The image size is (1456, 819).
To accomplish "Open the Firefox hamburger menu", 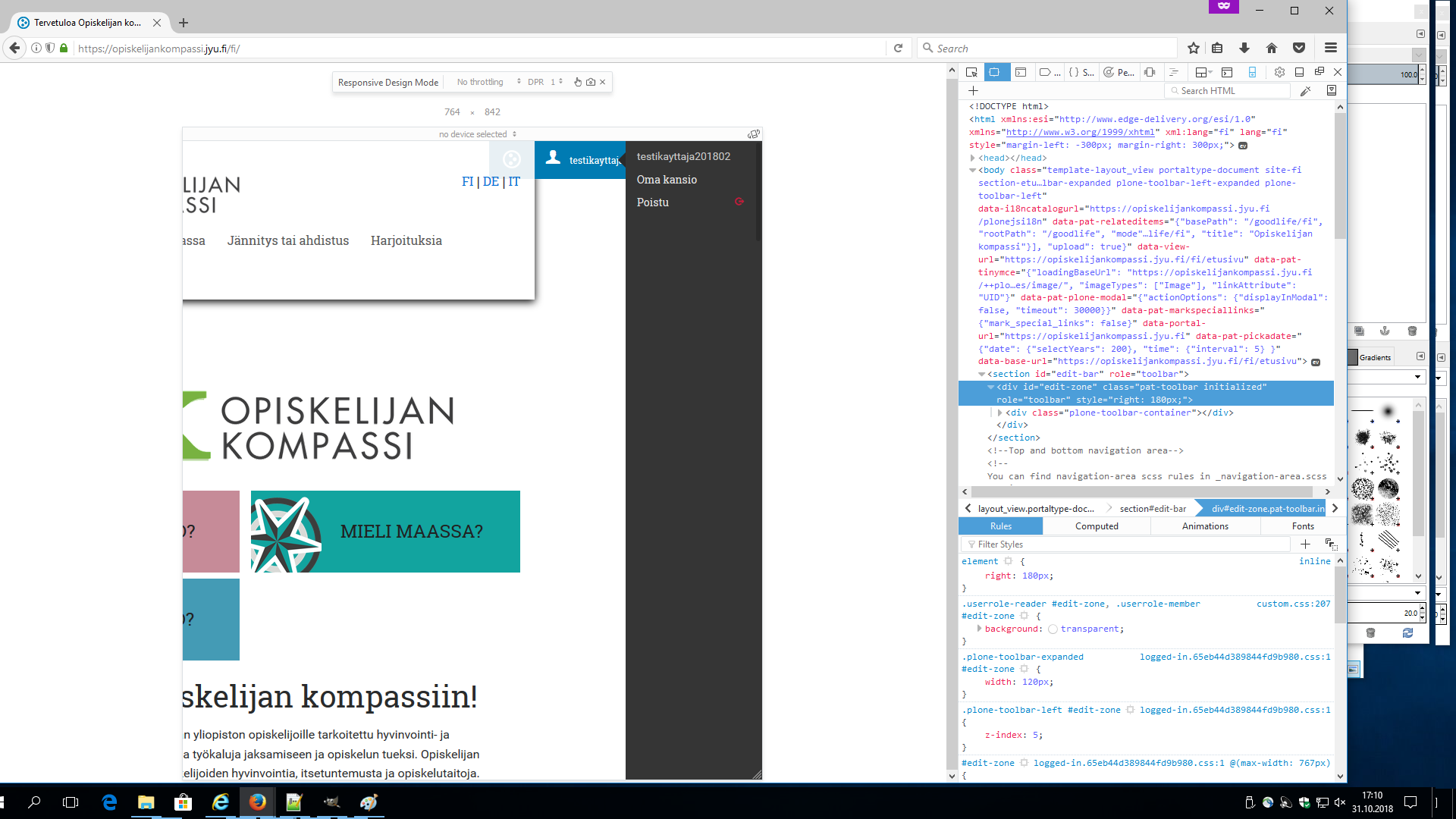I will [x=1330, y=48].
